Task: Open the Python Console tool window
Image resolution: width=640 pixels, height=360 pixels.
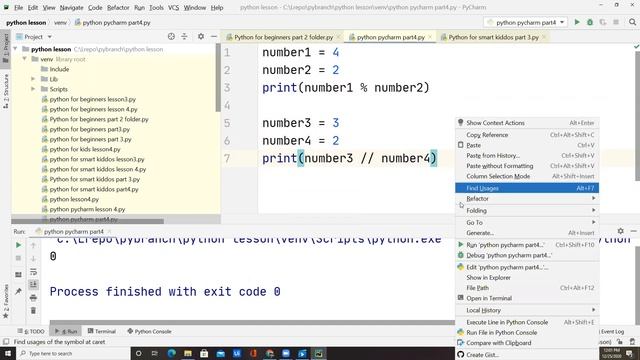Action: click(149, 331)
